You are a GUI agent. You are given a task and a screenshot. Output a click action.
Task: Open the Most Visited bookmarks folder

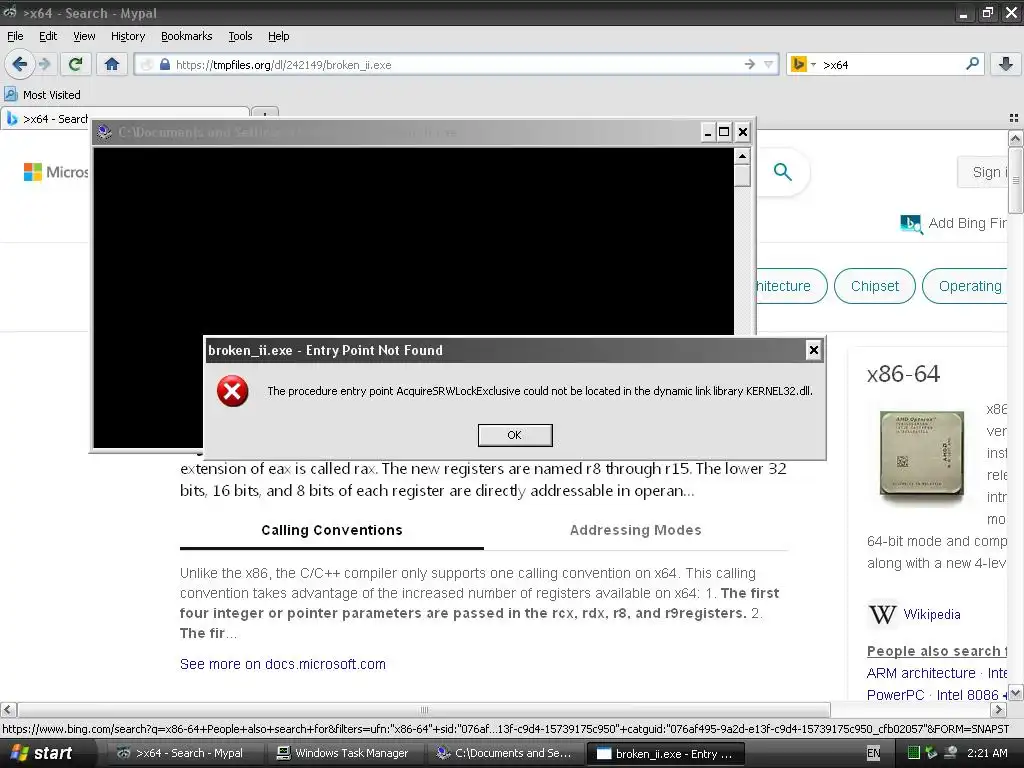[43, 95]
